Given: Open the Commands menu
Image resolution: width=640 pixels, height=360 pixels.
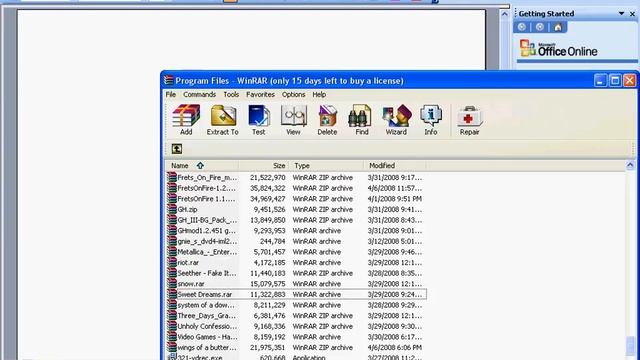Looking at the screenshot, I should [199, 94].
